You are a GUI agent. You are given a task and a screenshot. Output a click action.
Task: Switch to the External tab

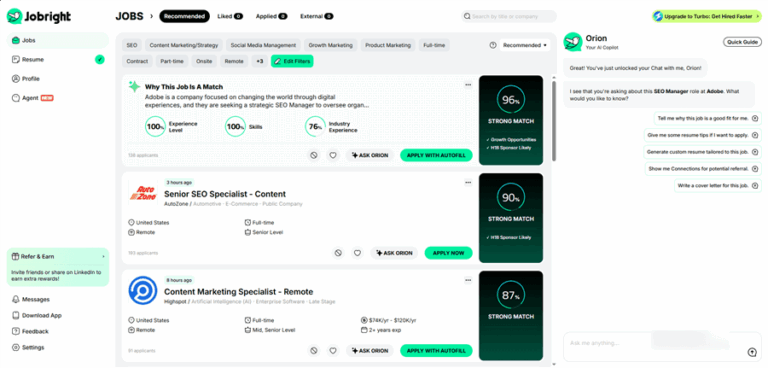(316, 16)
